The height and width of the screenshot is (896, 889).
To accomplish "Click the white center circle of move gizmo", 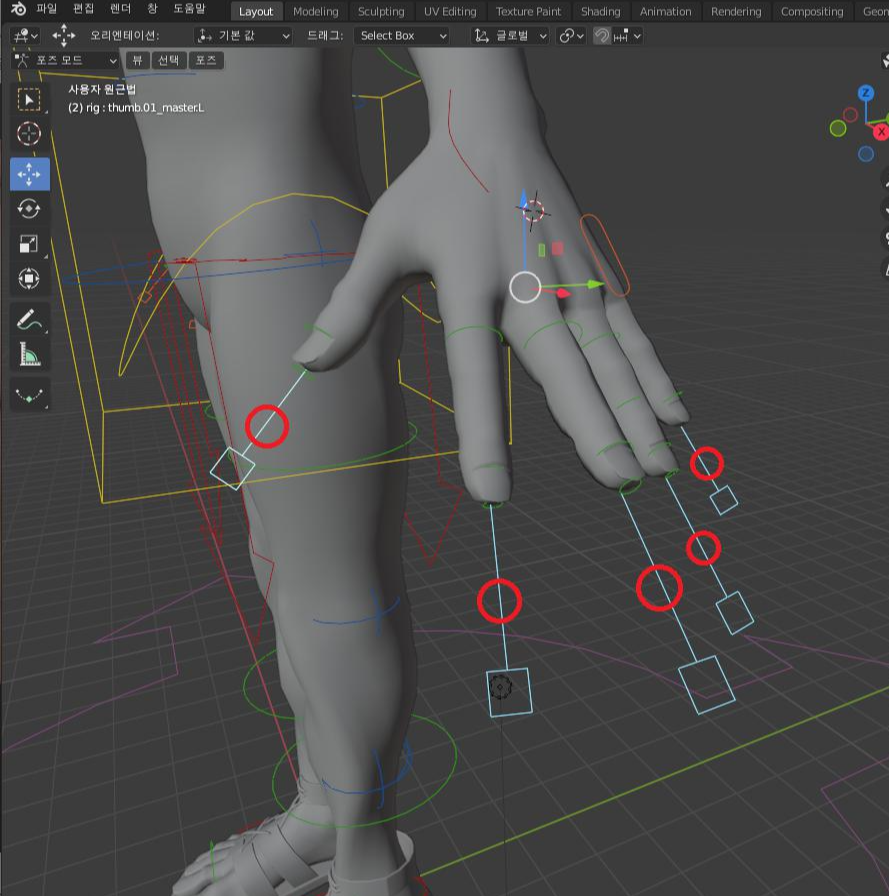I will click(525, 287).
